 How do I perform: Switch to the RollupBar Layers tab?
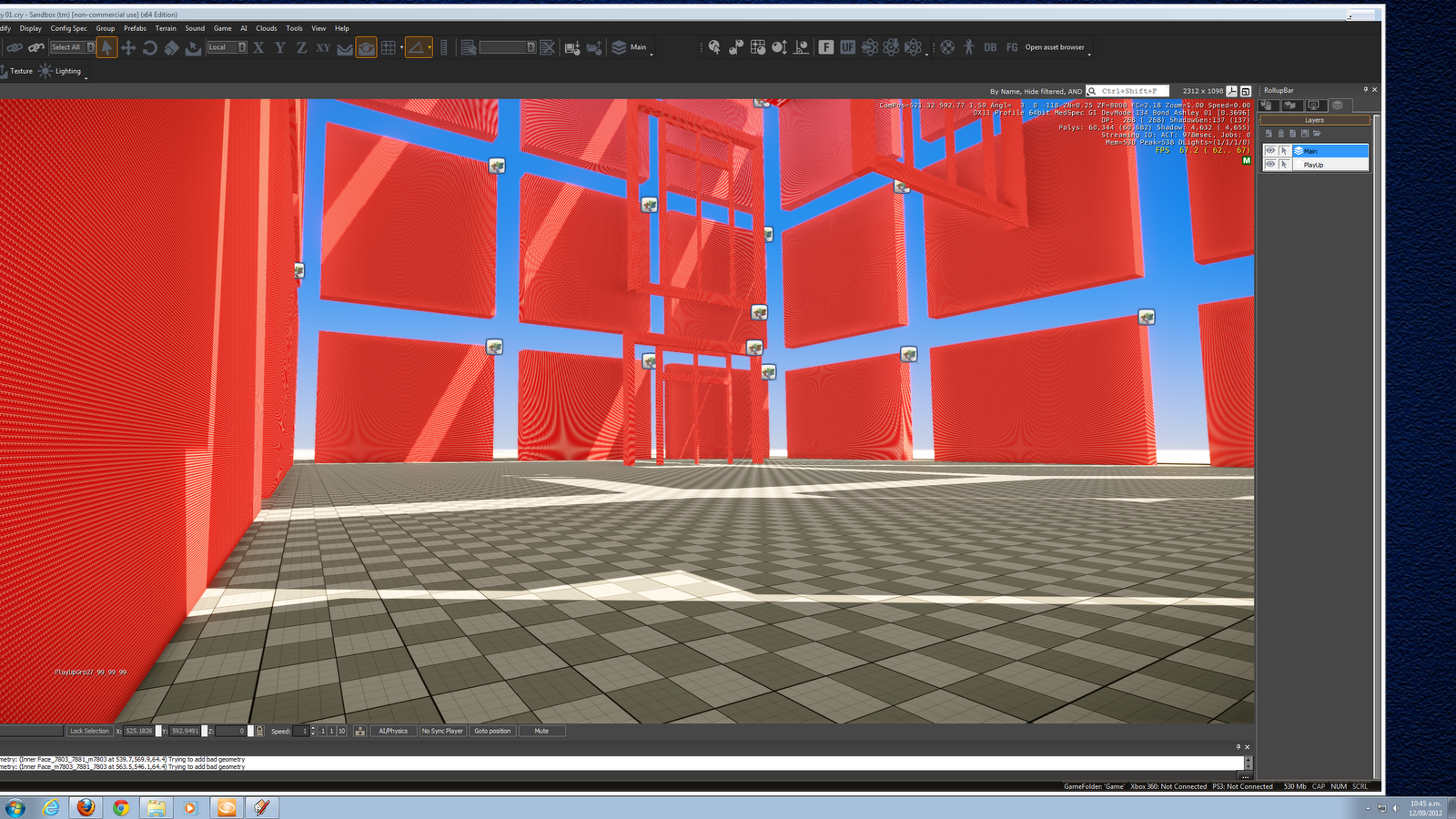point(1337,106)
